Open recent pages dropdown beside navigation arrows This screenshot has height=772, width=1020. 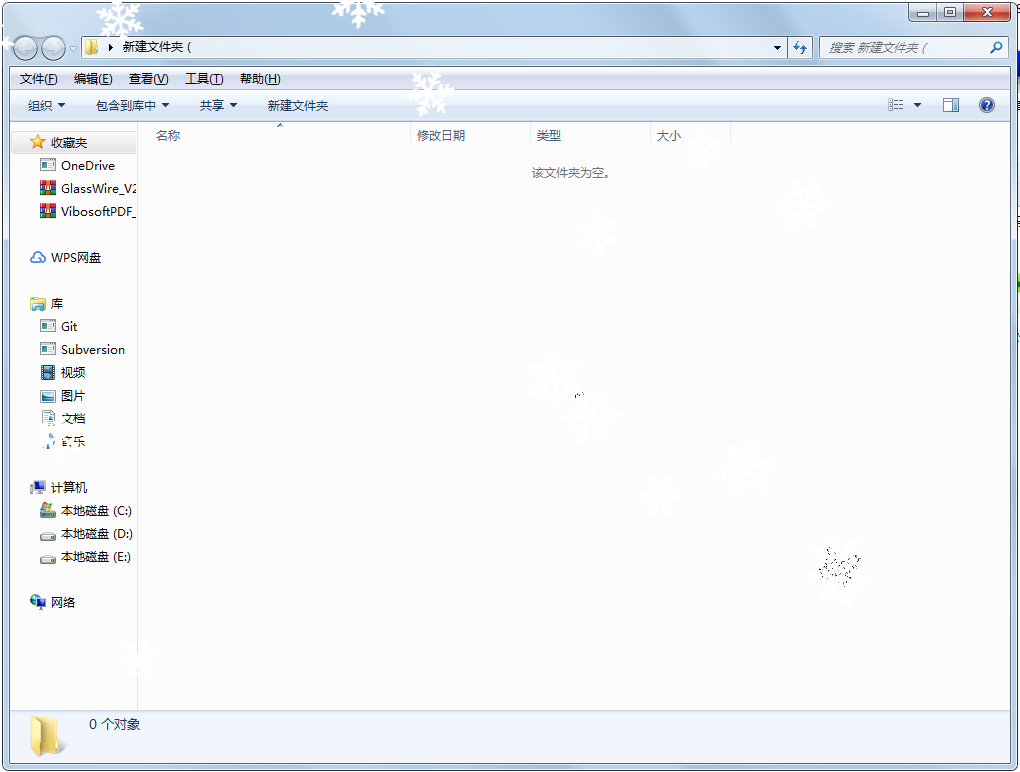(74, 48)
